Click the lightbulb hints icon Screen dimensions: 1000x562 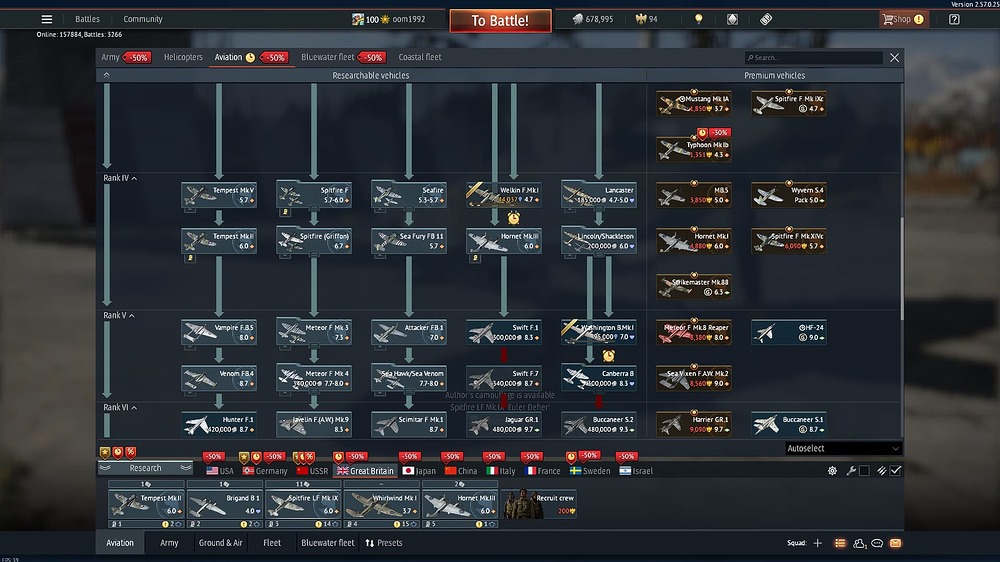coord(698,19)
